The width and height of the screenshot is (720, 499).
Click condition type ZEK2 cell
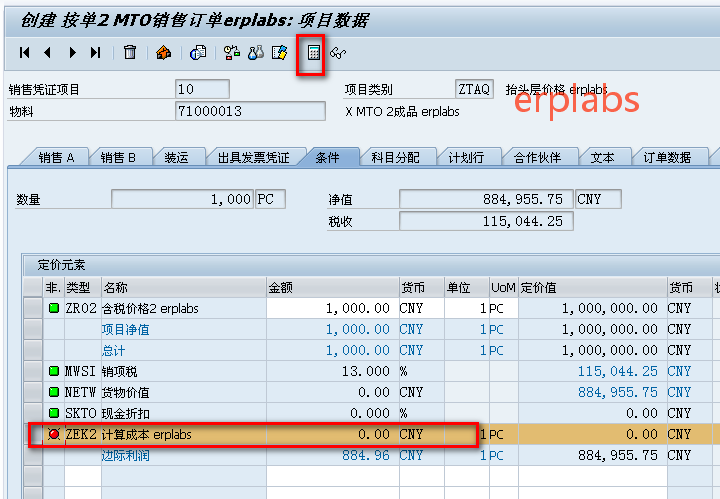81,434
